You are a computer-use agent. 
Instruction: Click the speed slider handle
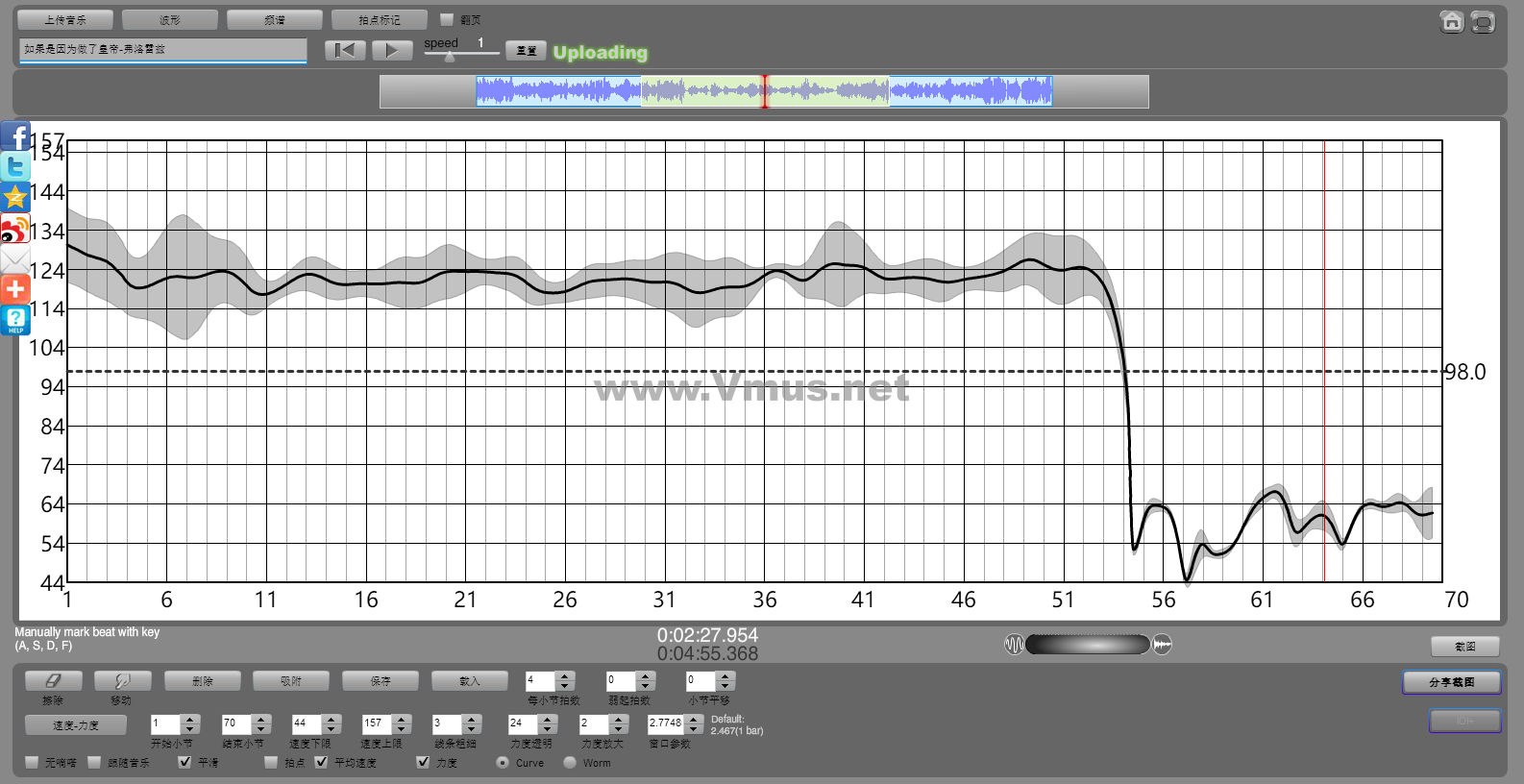click(x=450, y=58)
